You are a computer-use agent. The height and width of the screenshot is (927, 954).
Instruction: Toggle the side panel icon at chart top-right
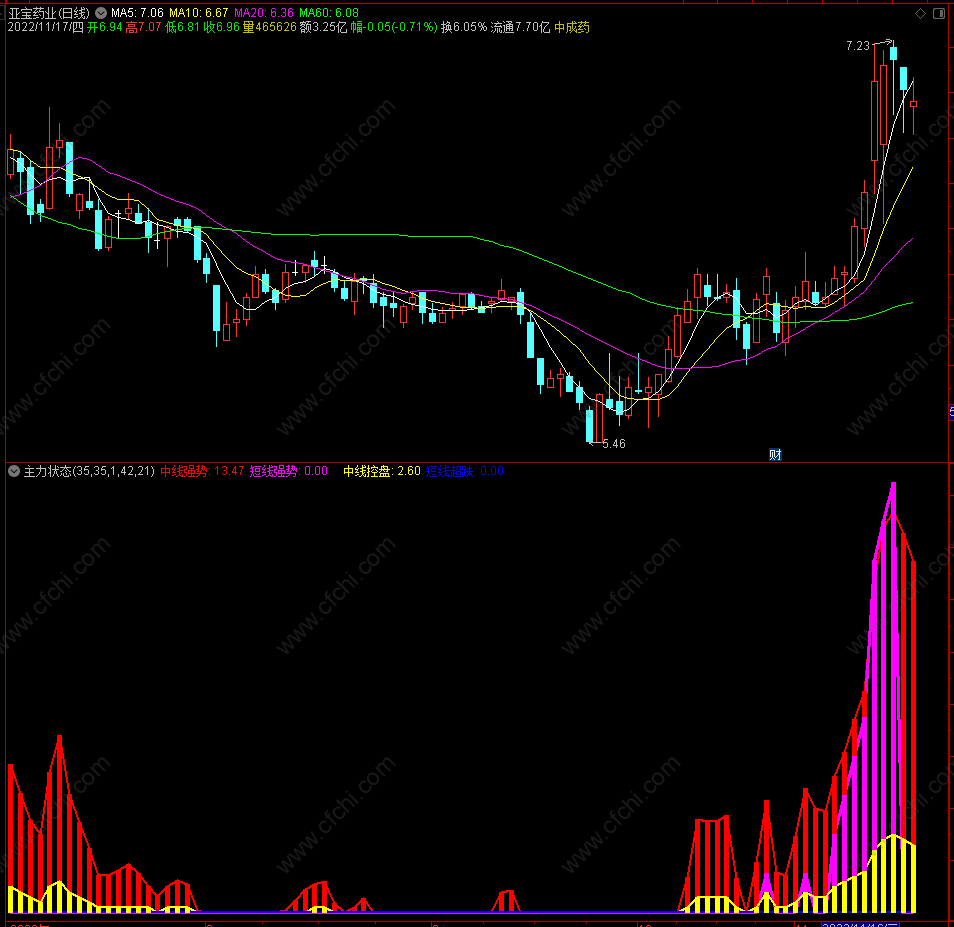(939, 13)
